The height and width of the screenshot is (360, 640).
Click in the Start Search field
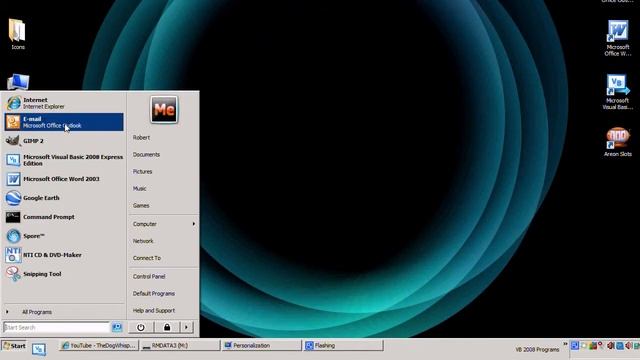(x=56, y=327)
